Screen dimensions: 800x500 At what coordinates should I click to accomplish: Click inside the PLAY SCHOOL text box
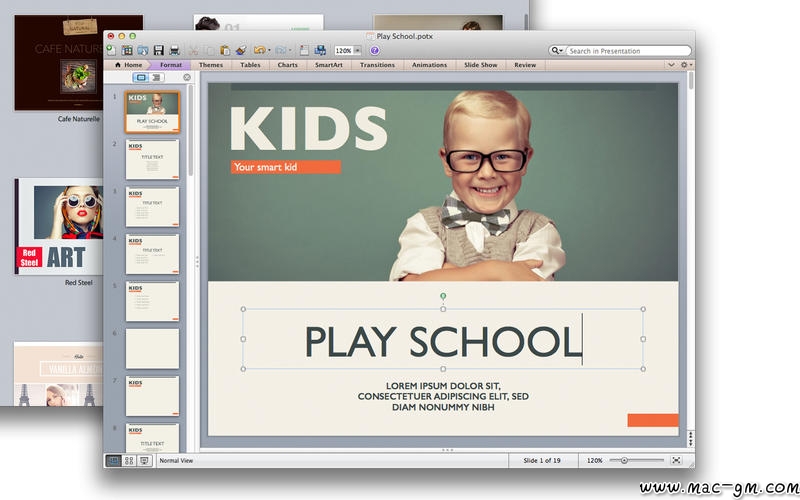tap(443, 339)
